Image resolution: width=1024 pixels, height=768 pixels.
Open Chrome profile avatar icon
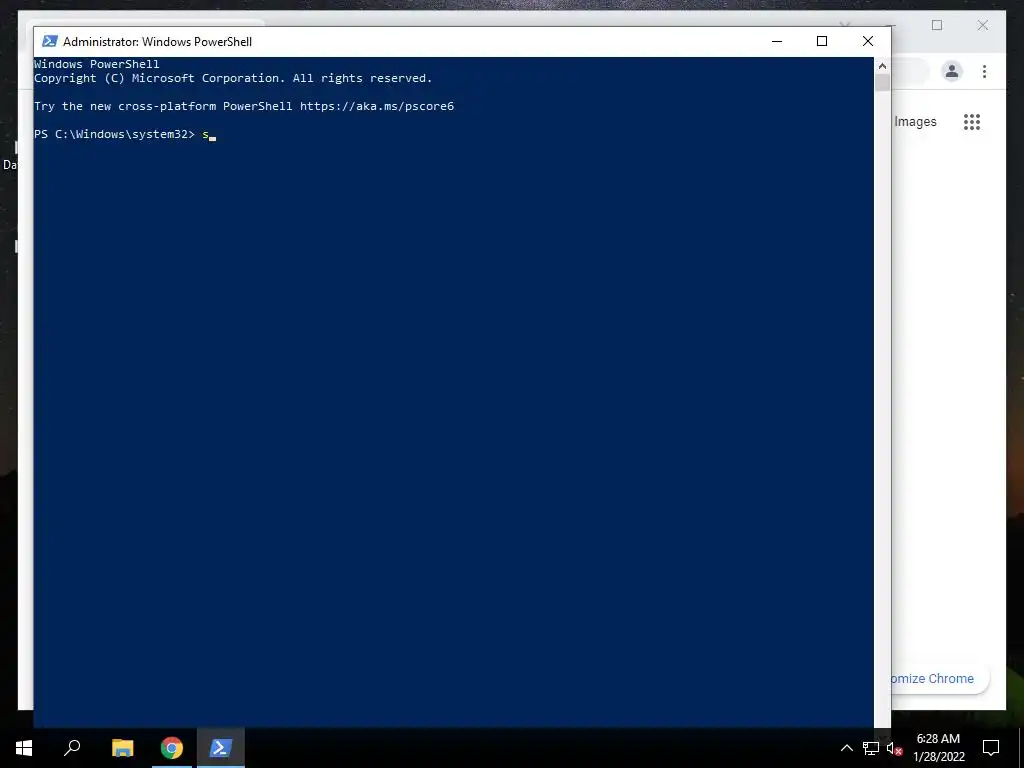(x=952, y=71)
